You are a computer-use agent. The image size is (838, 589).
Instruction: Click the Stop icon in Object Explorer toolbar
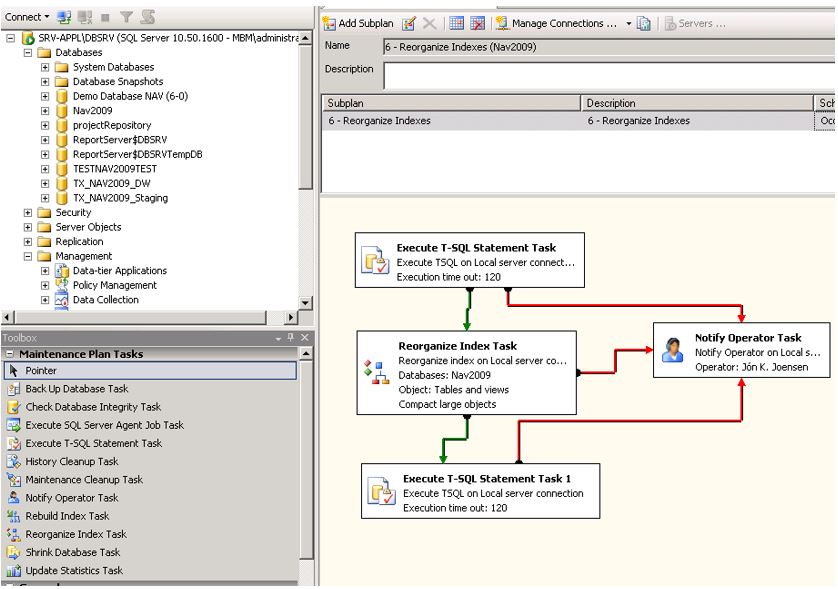tap(105, 17)
